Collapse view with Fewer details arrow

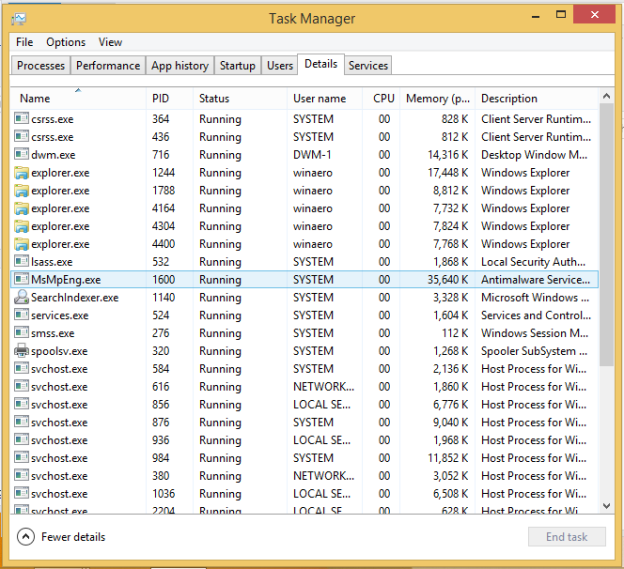pyautogui.click(x=26, y=537)
